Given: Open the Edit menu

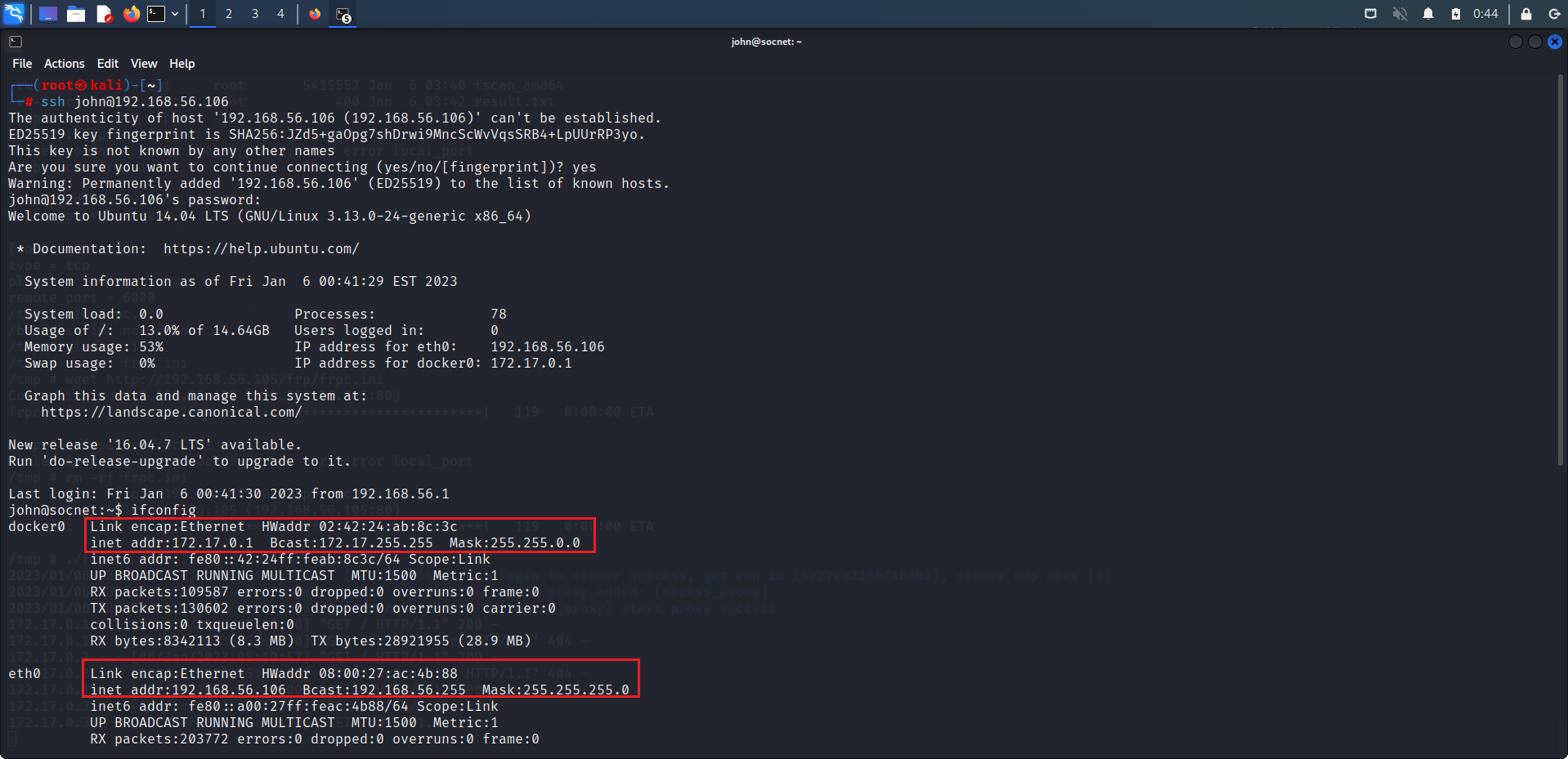Looking at the screenshot, I should 108,64.
